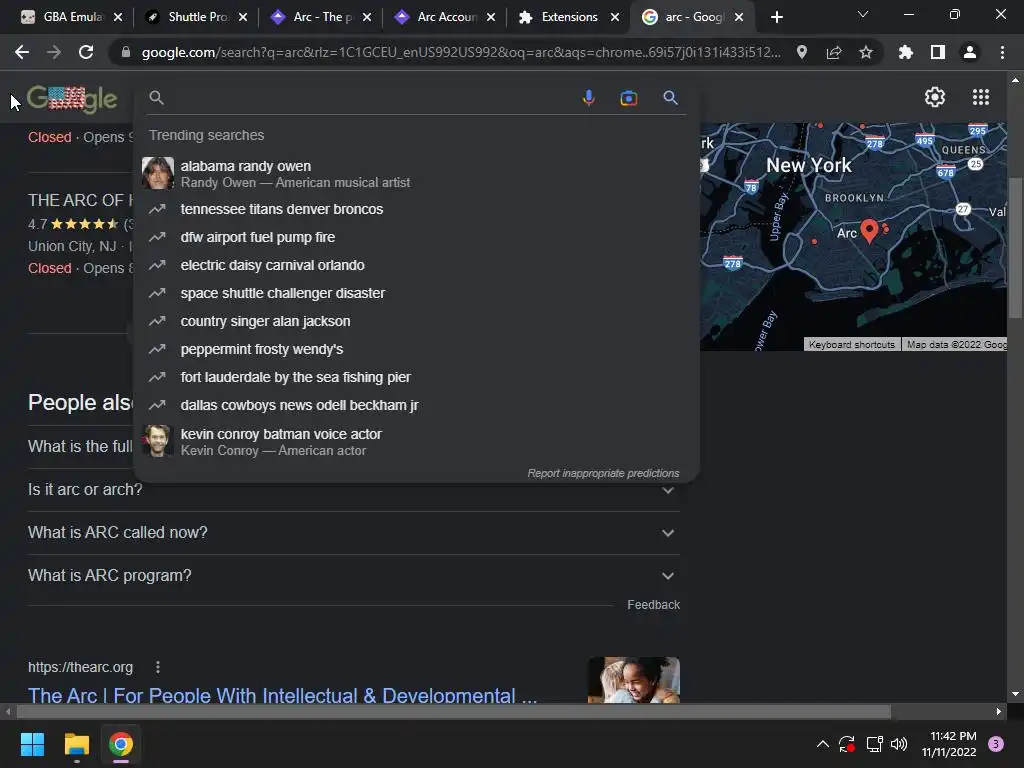Select 'peppermint frosty wendy's' suggestion

click(417, 349)
